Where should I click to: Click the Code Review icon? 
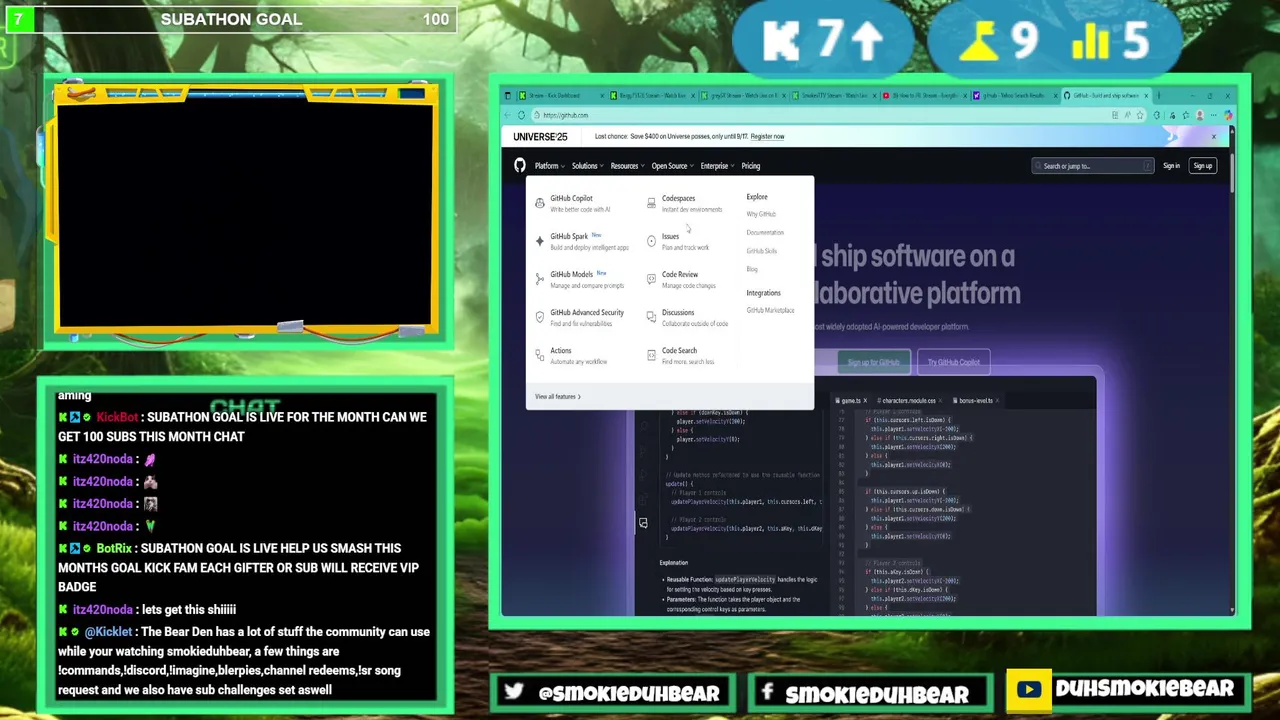[651, 279]
